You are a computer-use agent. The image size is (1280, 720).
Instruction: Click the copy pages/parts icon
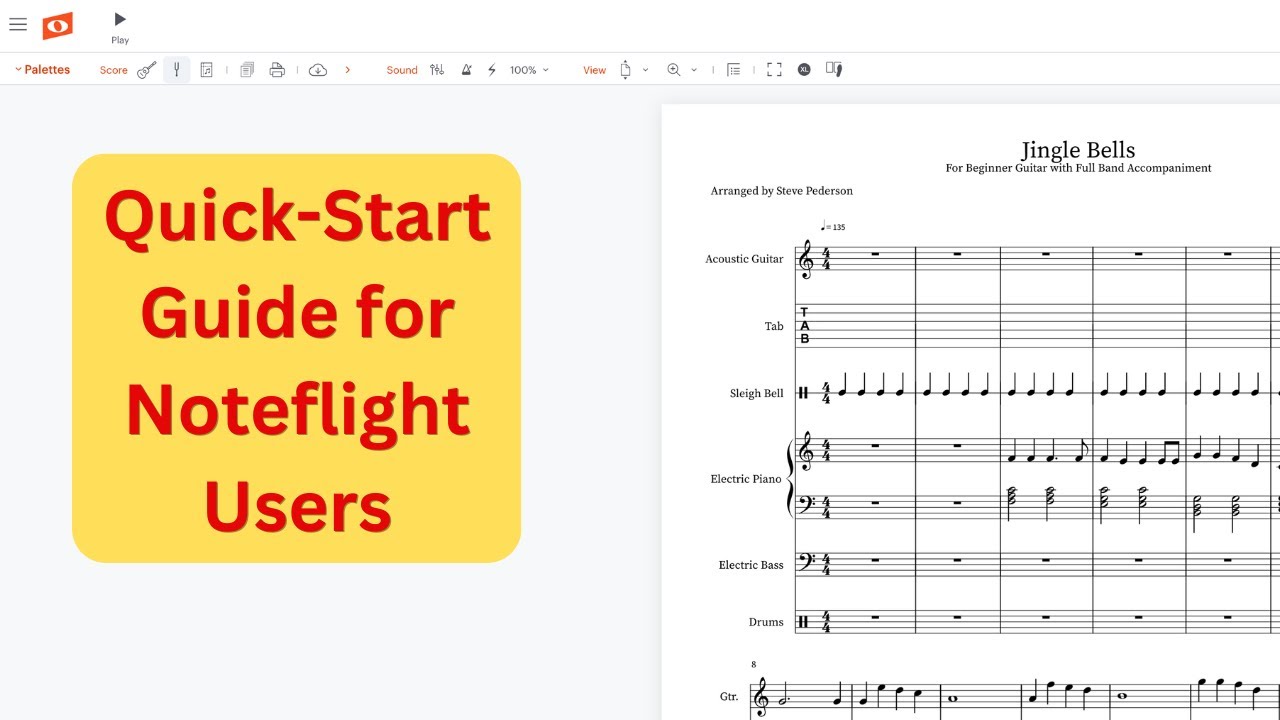click(x=247, y=70)
